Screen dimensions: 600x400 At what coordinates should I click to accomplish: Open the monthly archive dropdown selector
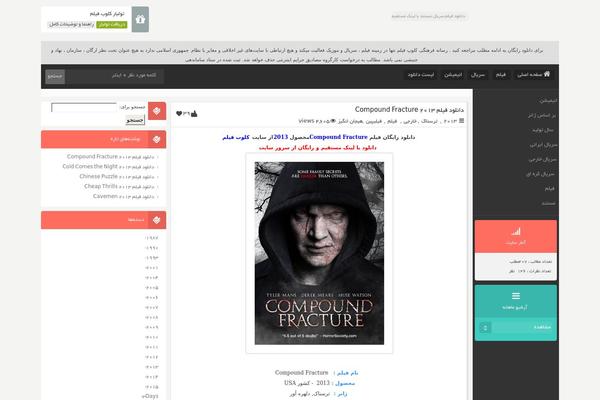[x=516, y=328]
